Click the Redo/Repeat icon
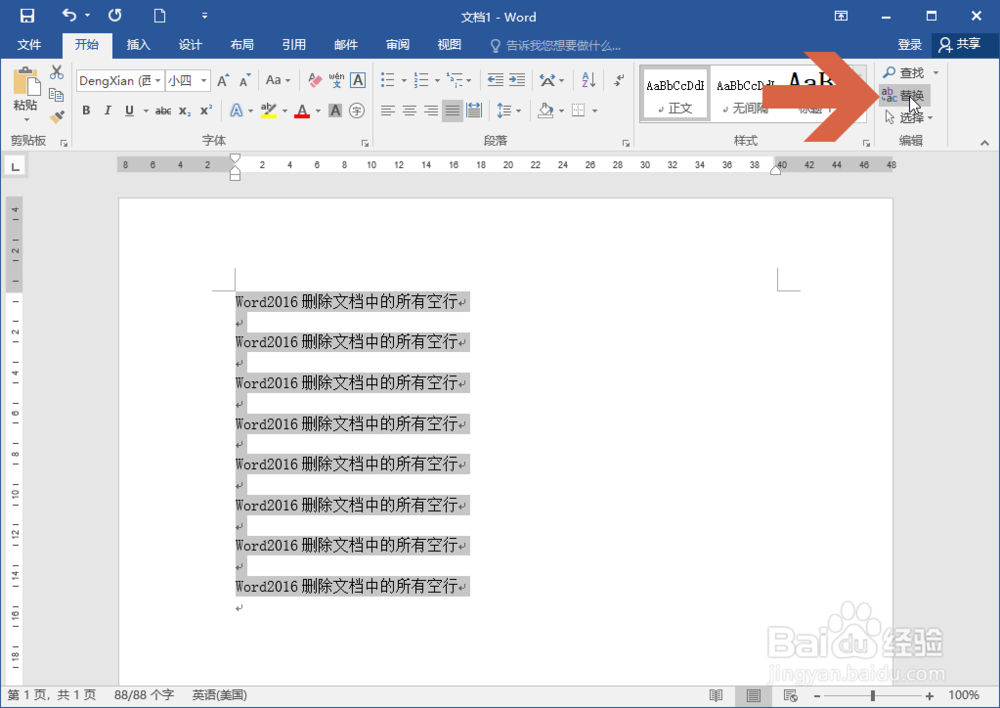 (115, 15)
